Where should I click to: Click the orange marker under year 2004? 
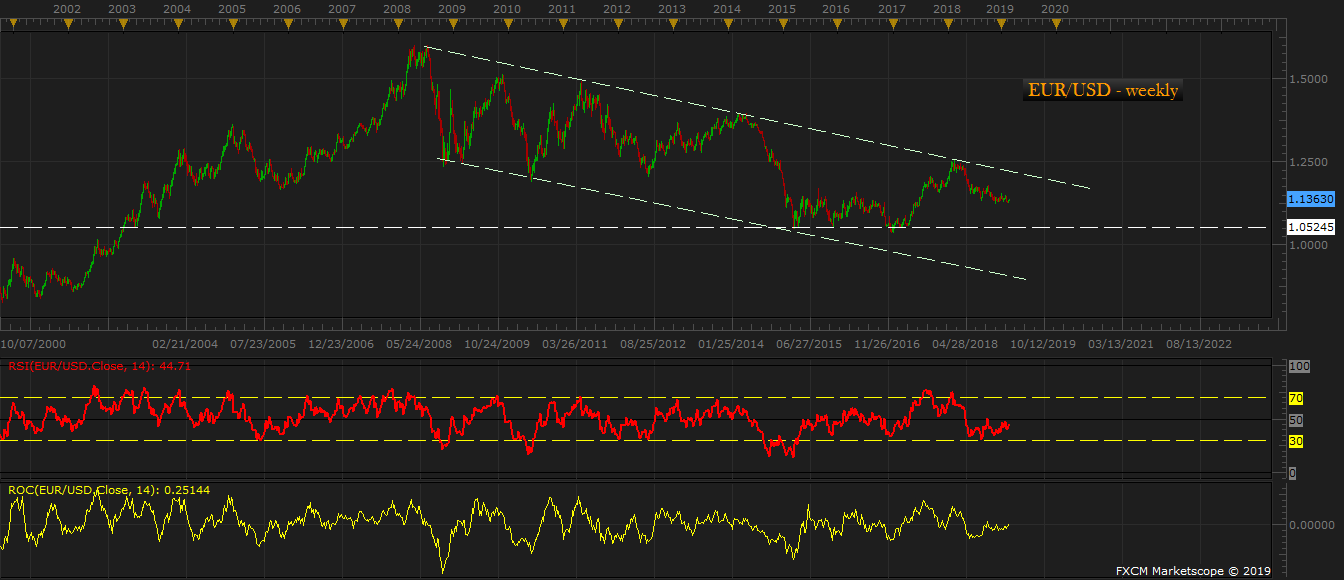177,23
